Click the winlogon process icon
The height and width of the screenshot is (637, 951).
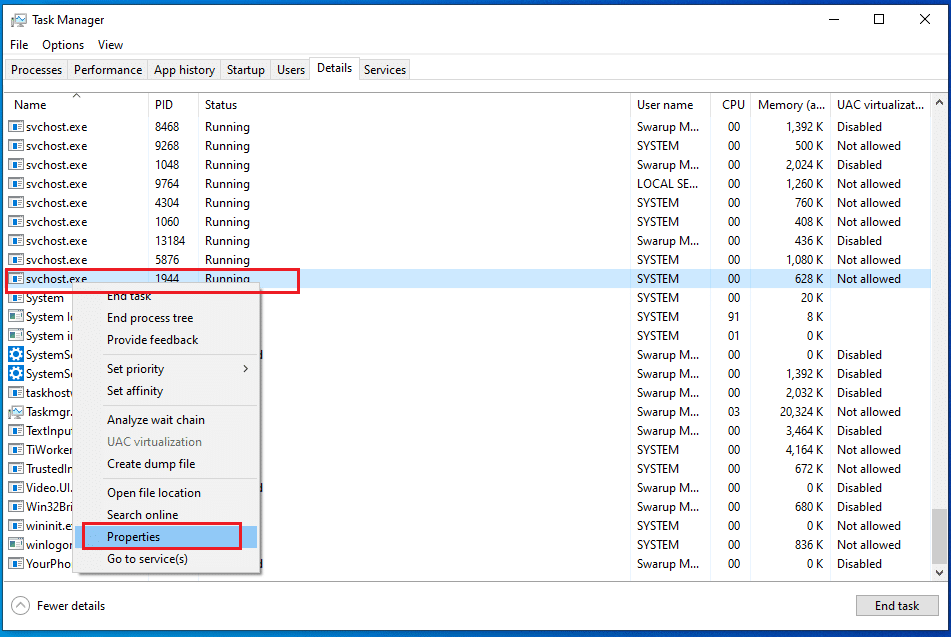pyautogui.click(x=16, y=545)
